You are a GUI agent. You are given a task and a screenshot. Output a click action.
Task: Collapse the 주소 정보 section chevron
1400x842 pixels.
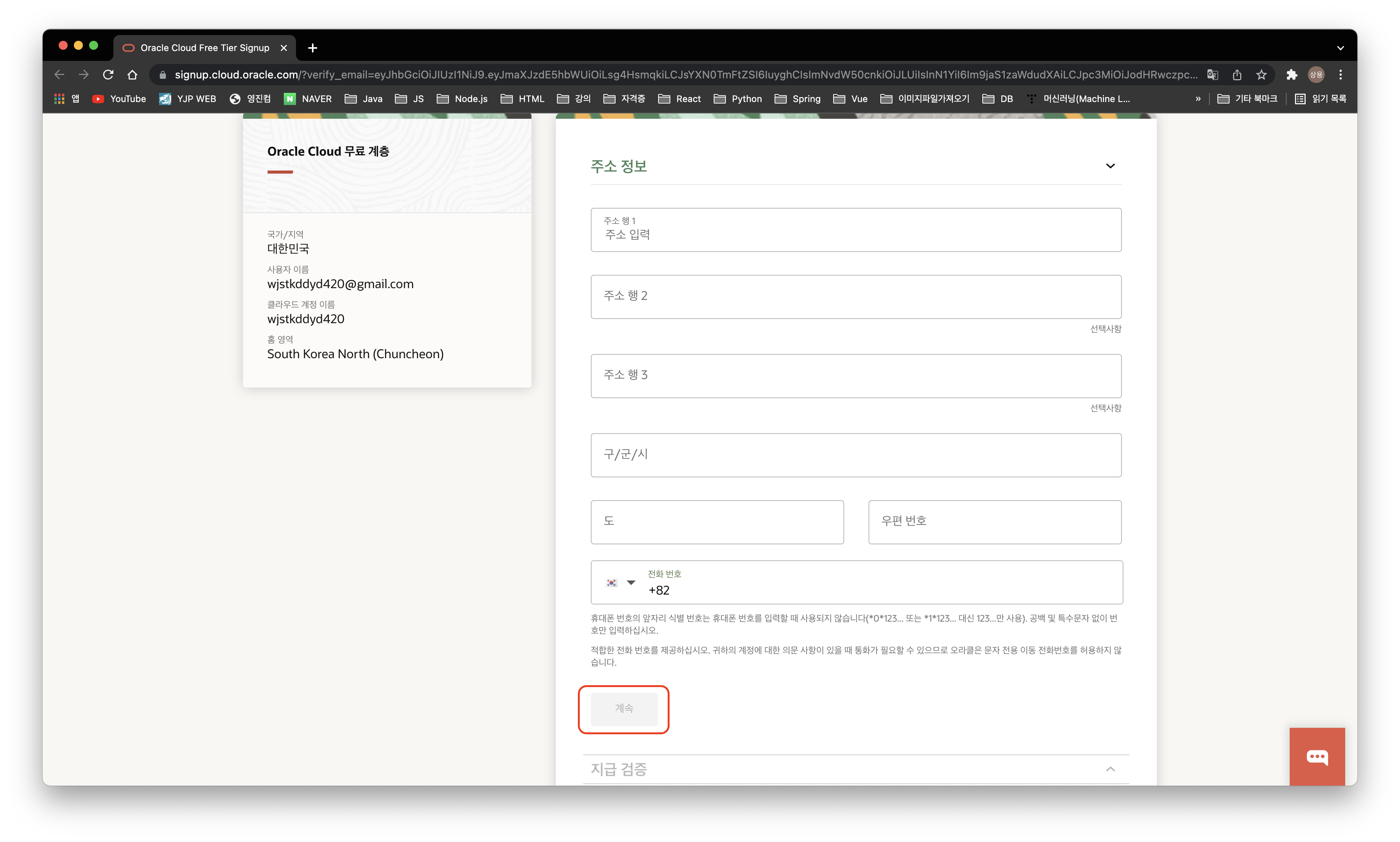[x=1110, y=166]
